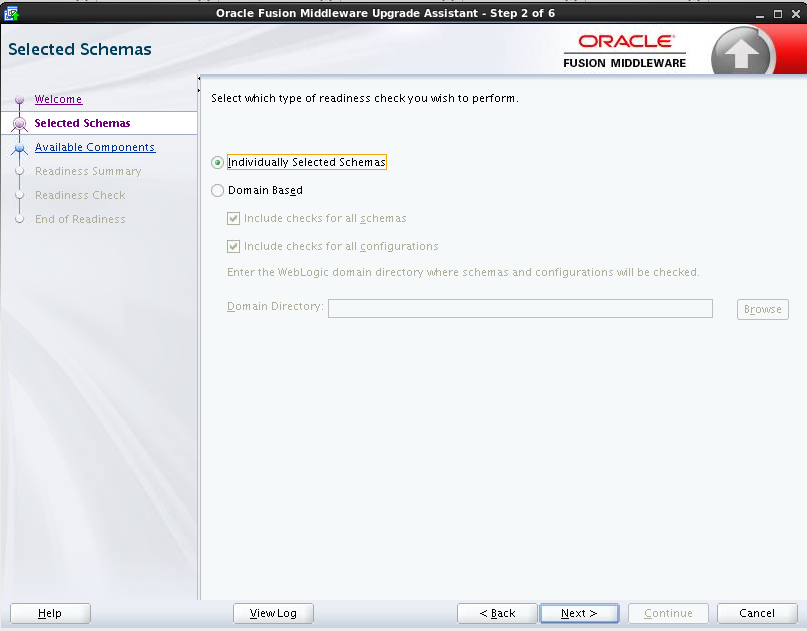Toggle Include checks for all schemas checkbox
The image size is (807, 631).
click(233, 218)
